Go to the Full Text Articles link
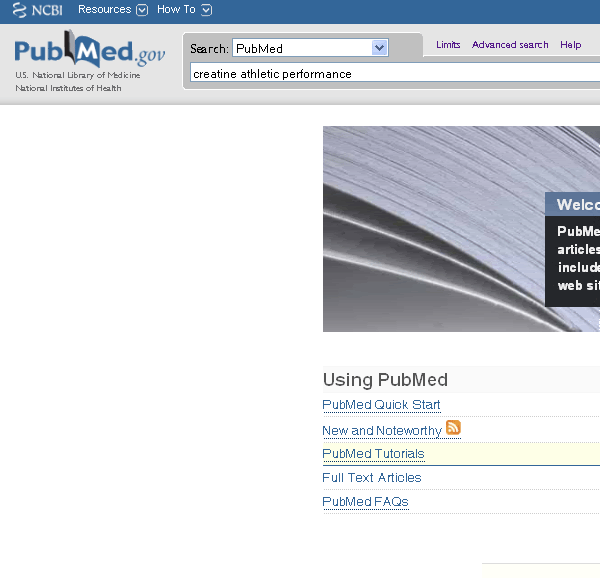This screenshot has width=600, height=578. 371,478
